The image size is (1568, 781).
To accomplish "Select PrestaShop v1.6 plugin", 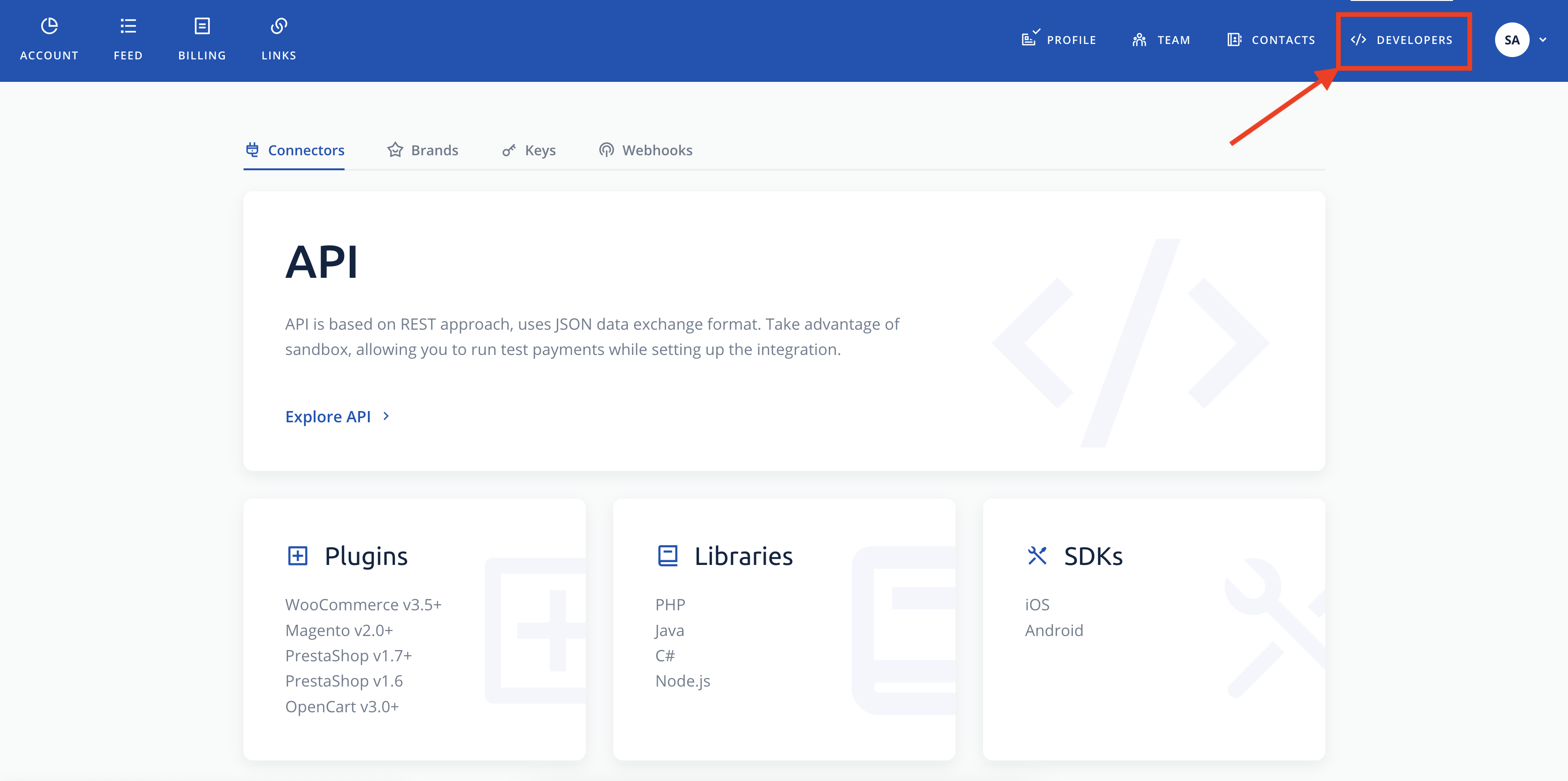I will point(344,680).
